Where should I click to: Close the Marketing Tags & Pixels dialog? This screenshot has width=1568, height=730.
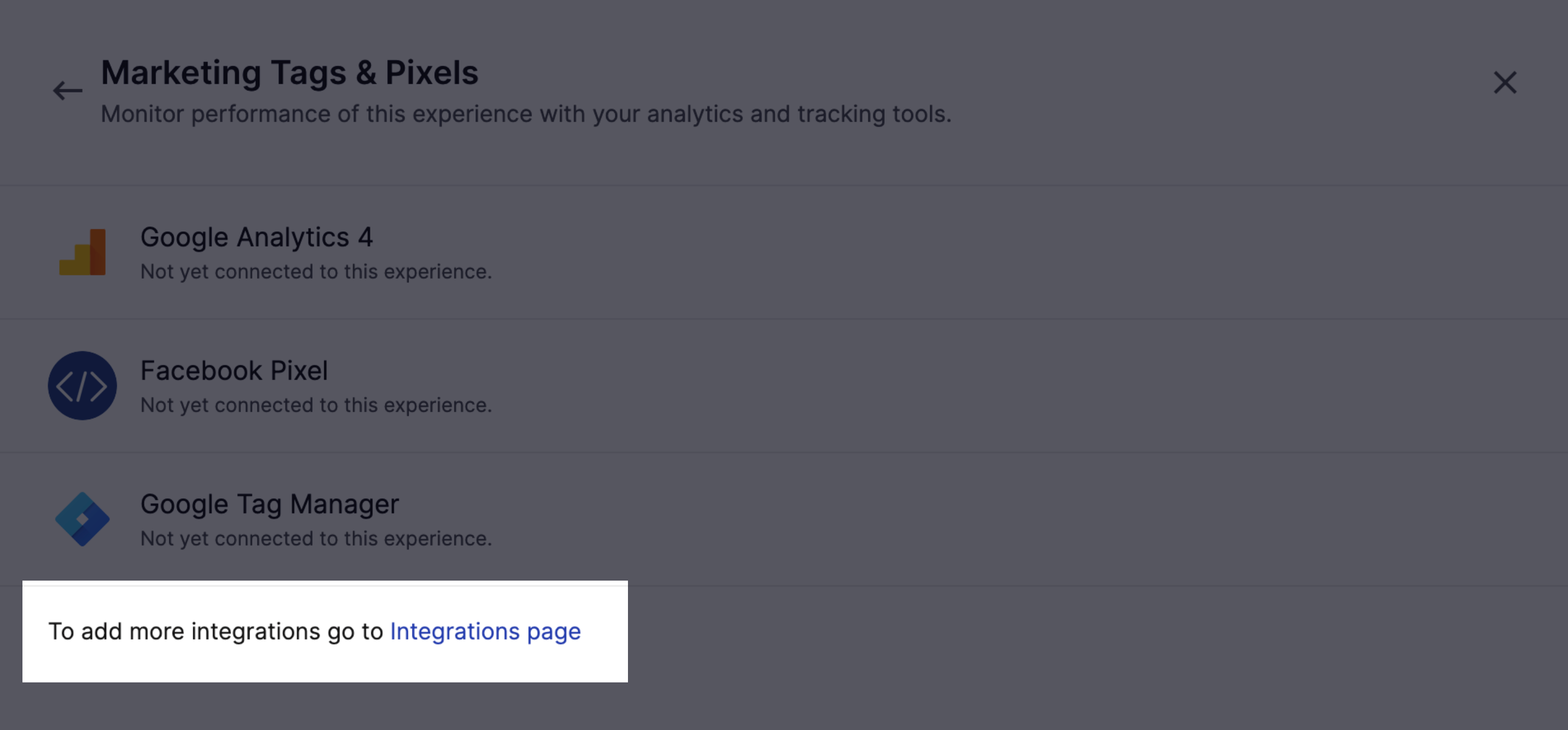pos(1504,83)
